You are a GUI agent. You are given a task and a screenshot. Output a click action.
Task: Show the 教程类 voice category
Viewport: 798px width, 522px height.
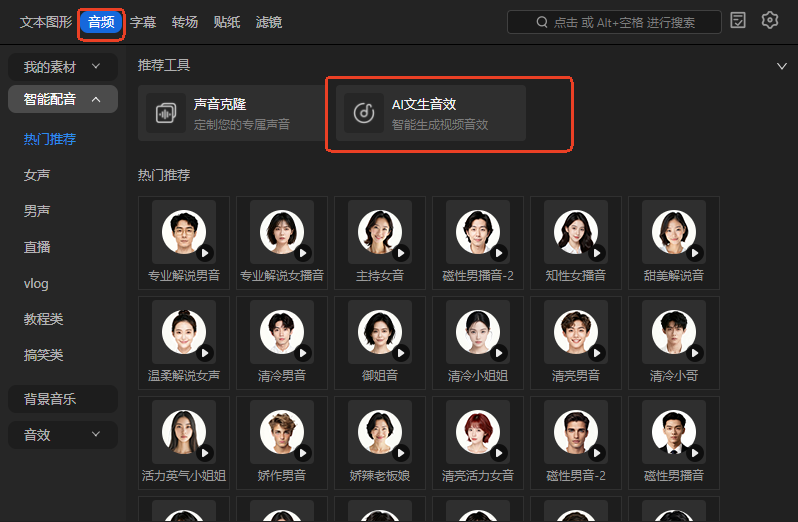43,319
